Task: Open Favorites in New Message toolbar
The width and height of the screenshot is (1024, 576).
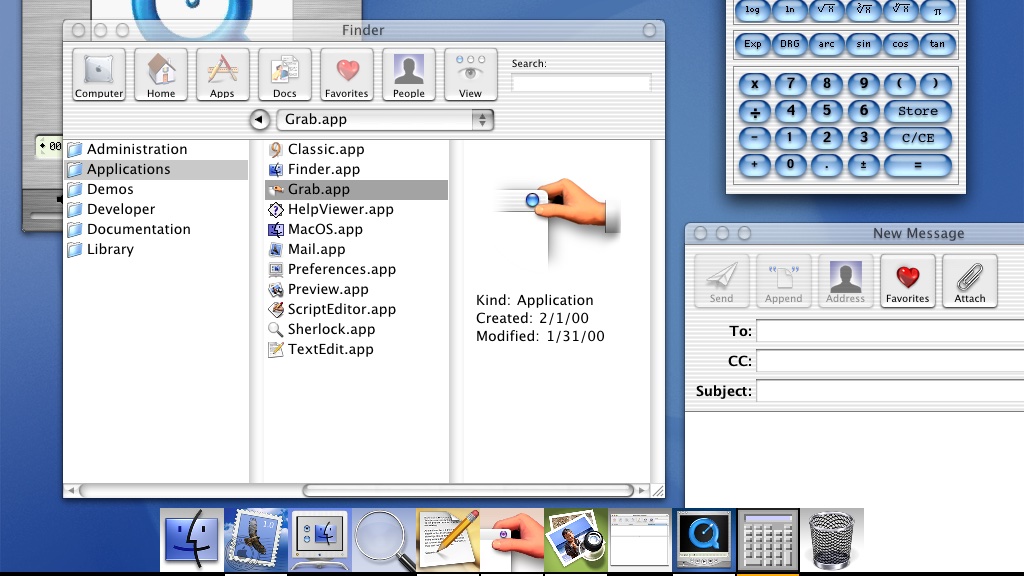Action: (x=907, y=281)
